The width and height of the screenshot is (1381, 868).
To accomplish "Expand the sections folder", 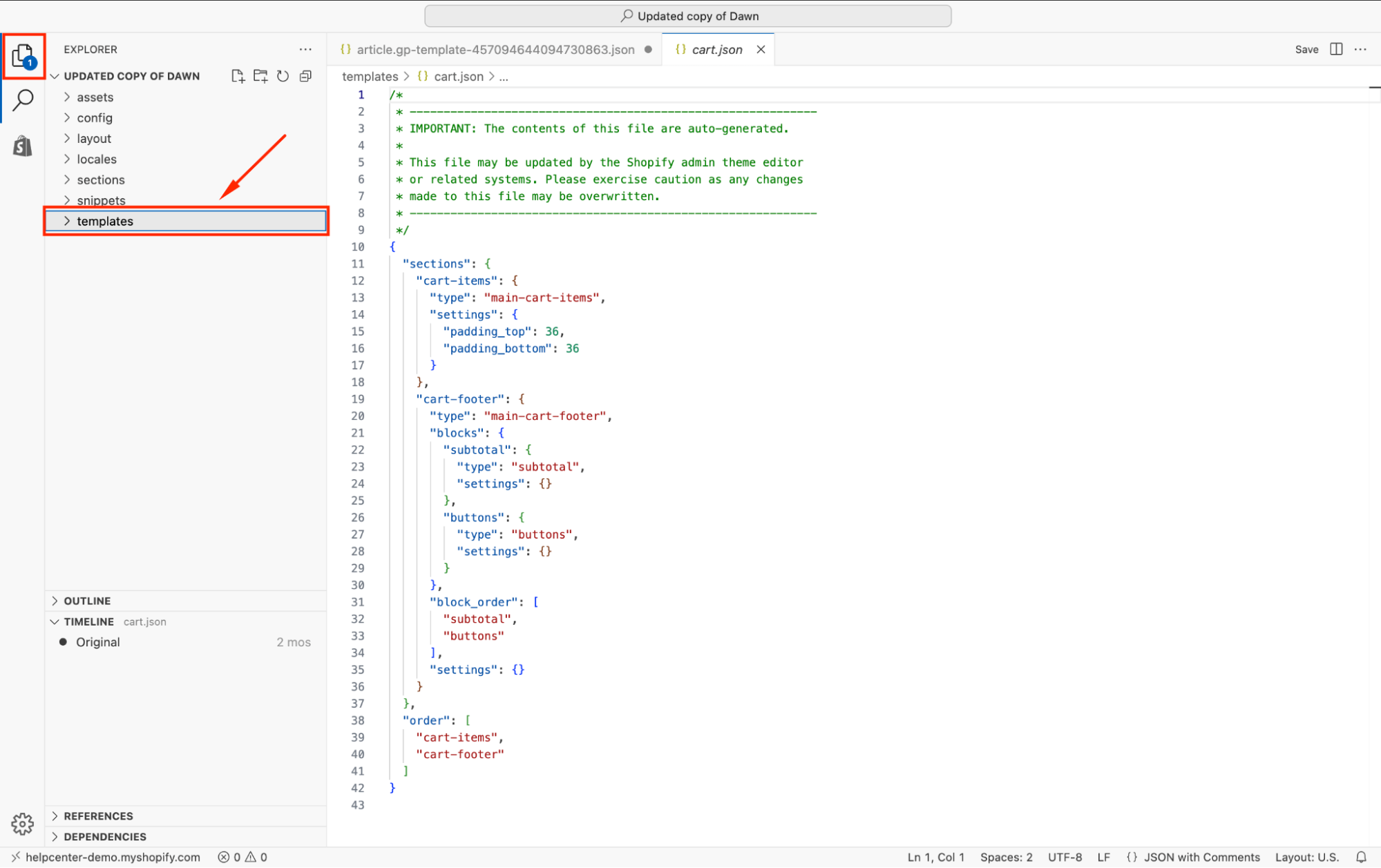I will click(101, 180).
